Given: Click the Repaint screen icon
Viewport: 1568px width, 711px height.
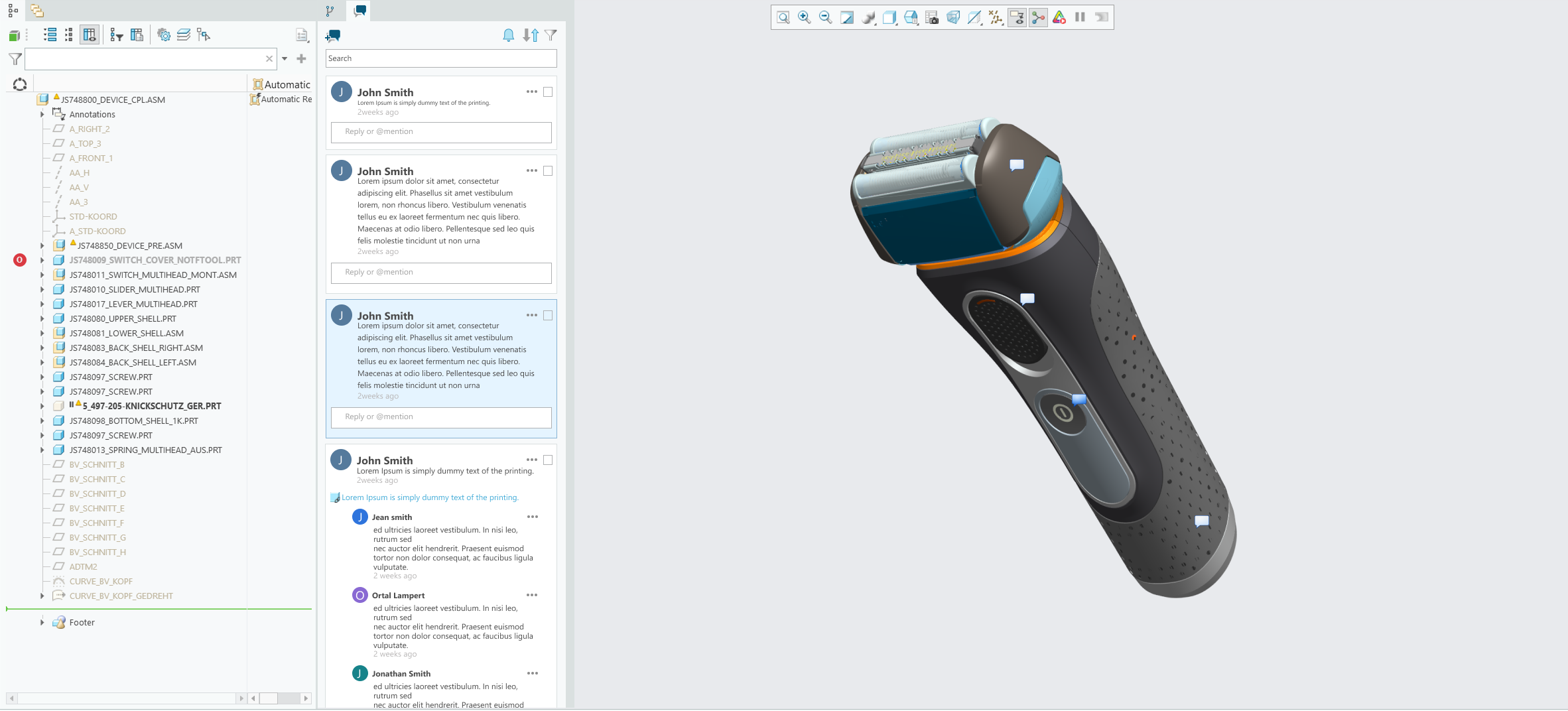Looking at the screenshot, I should (x=847, y=17).
